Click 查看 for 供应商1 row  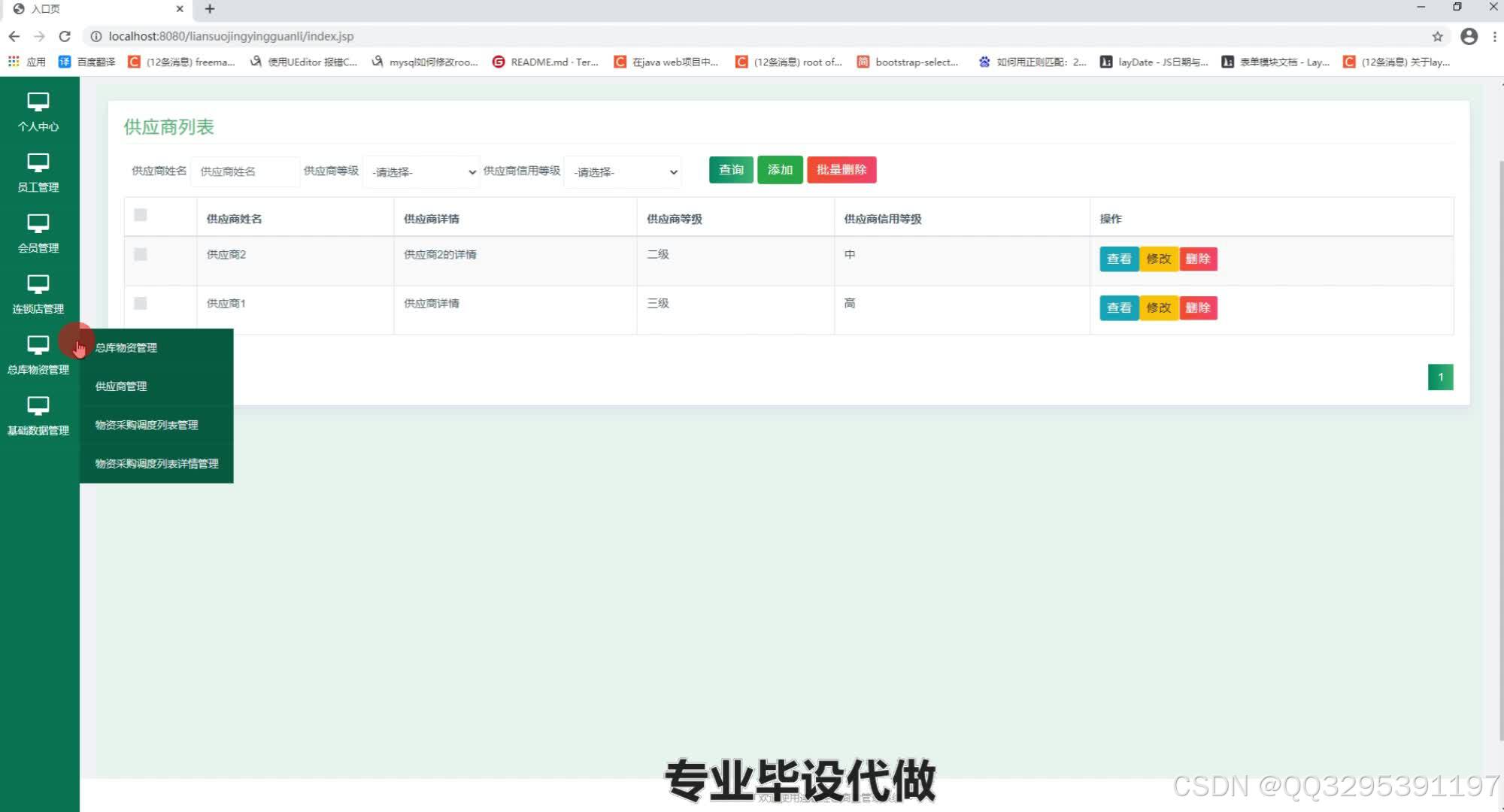pos(1119,308)
